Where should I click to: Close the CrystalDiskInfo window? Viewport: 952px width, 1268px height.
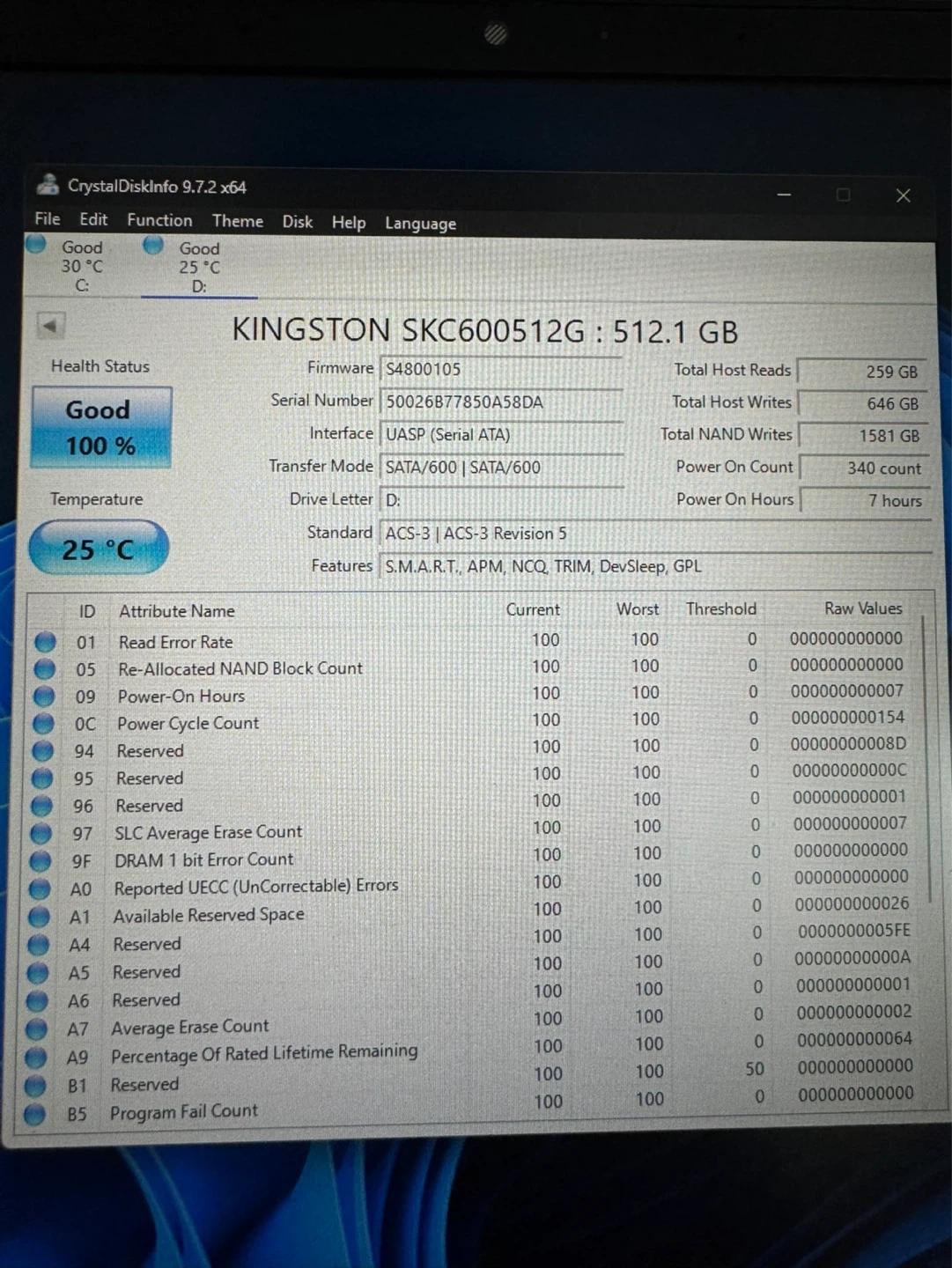click(903, 195)
